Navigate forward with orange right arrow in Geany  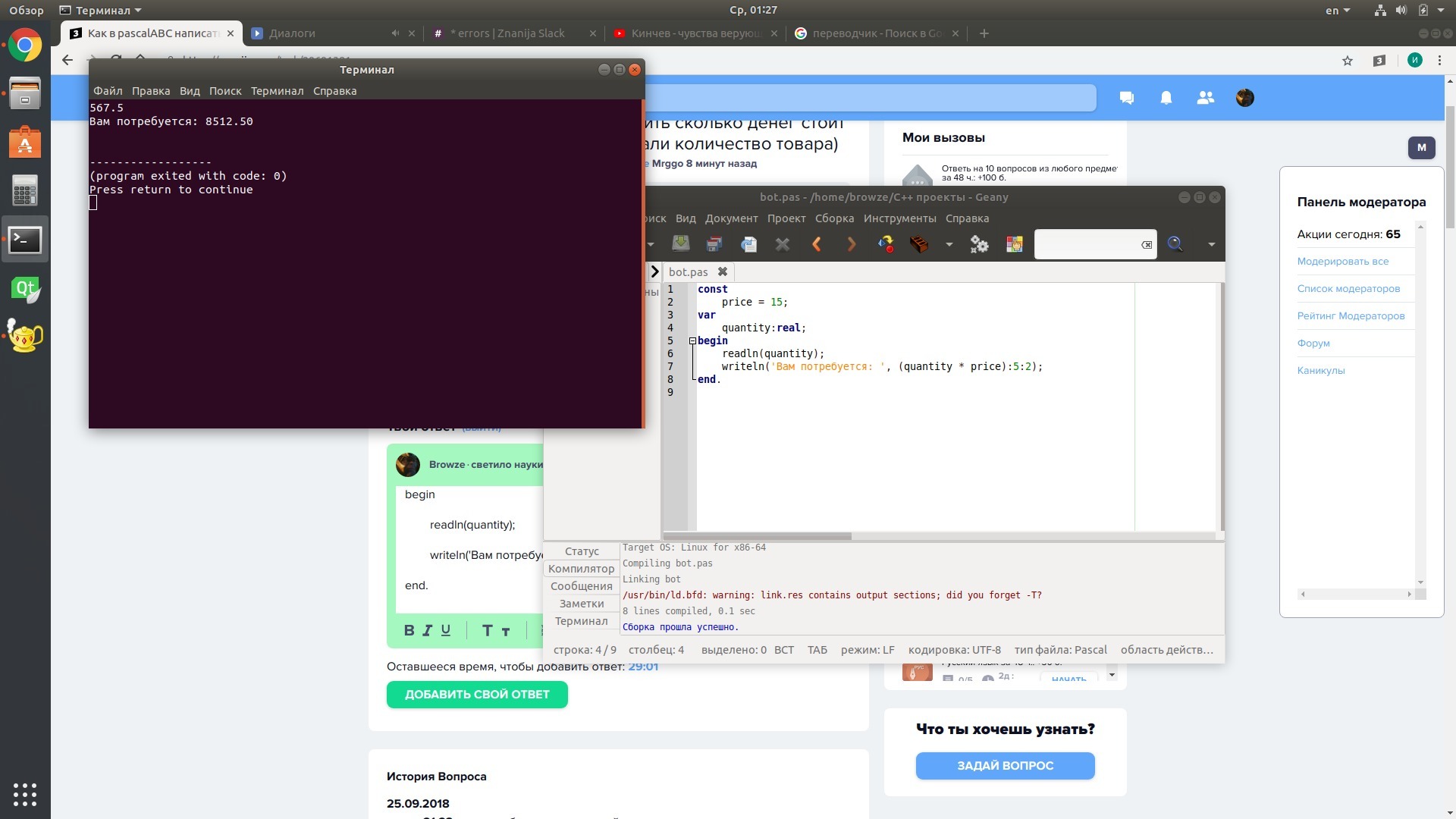851,244
